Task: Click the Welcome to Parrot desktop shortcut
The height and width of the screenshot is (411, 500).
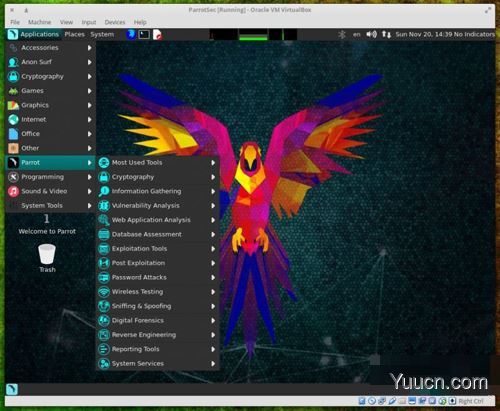Action: [x=47, y=224]
